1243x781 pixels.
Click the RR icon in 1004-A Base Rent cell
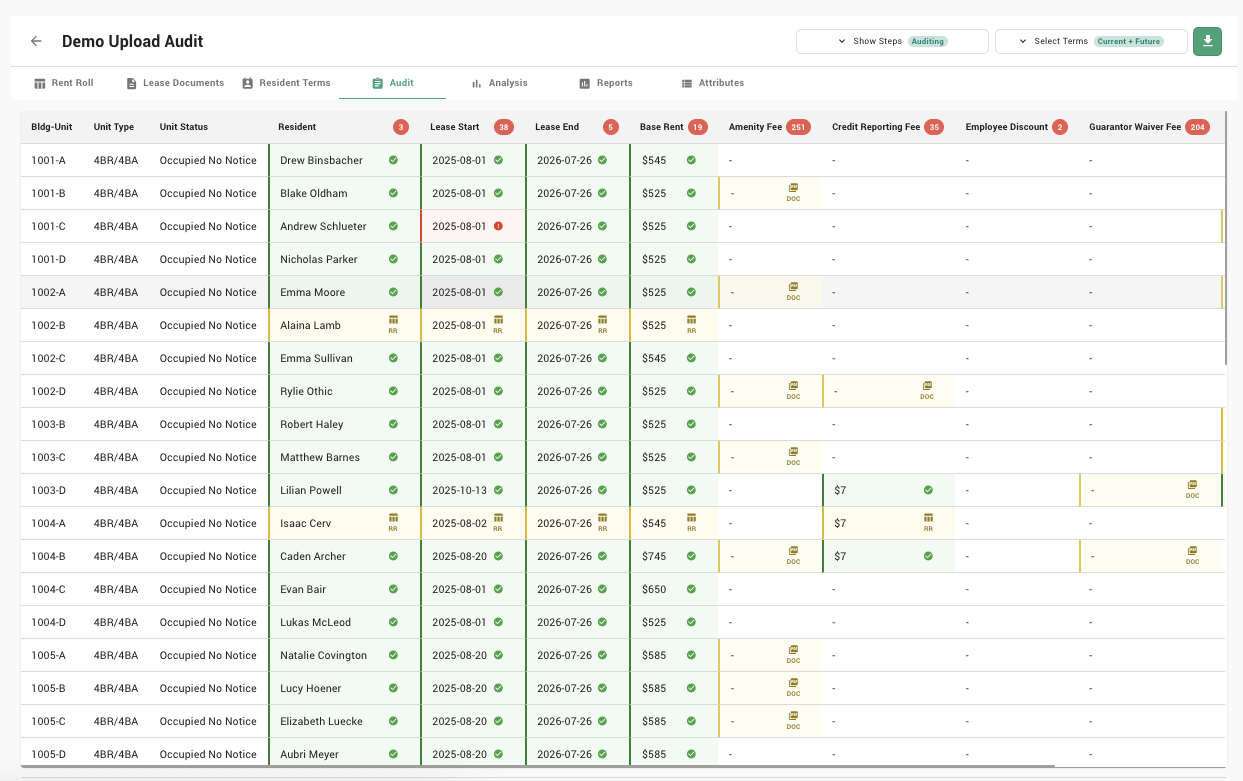691,522
